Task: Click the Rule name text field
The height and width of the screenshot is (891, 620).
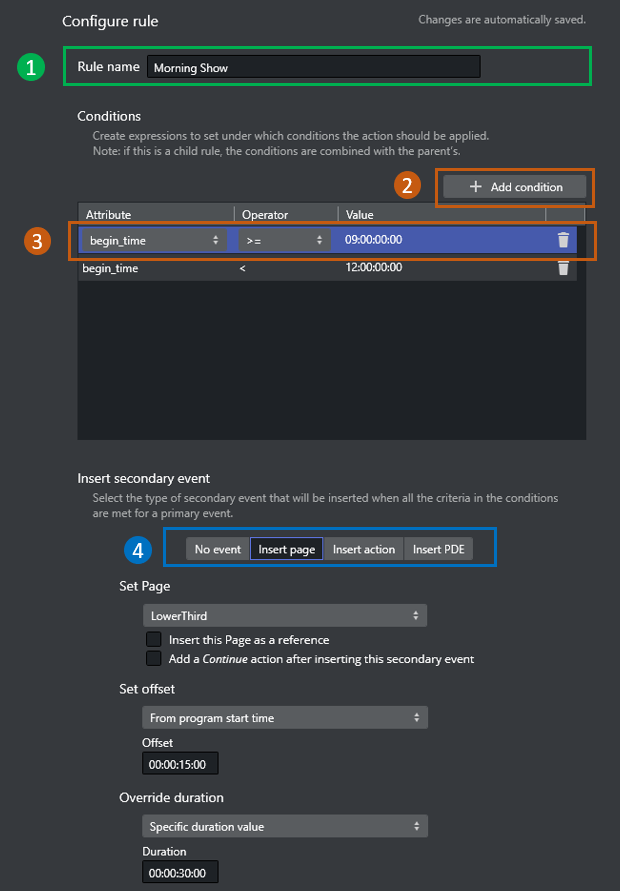Action: pyautogui.click(x=313, y=67)
